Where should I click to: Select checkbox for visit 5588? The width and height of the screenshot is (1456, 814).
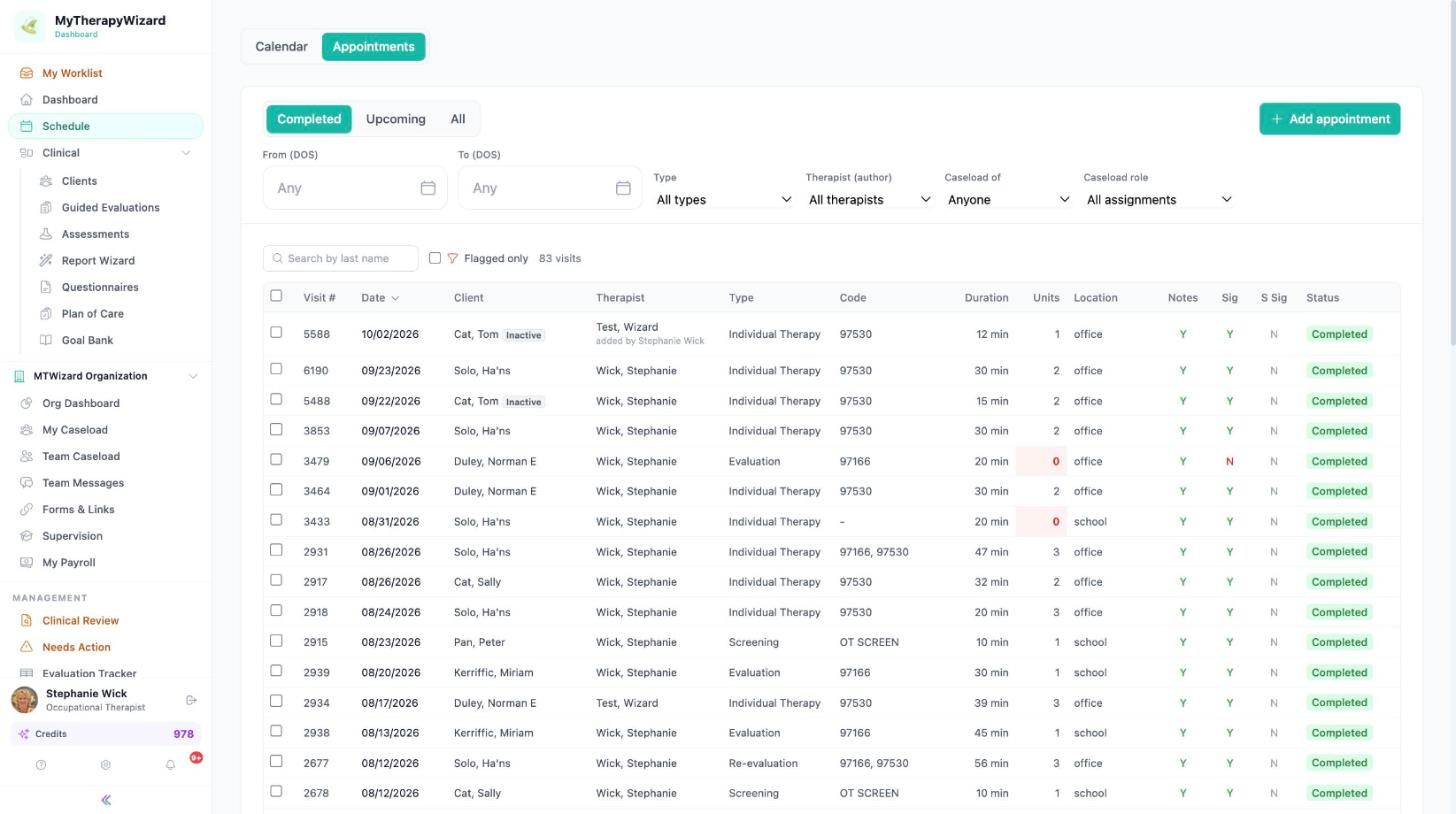tap(276, 332)
